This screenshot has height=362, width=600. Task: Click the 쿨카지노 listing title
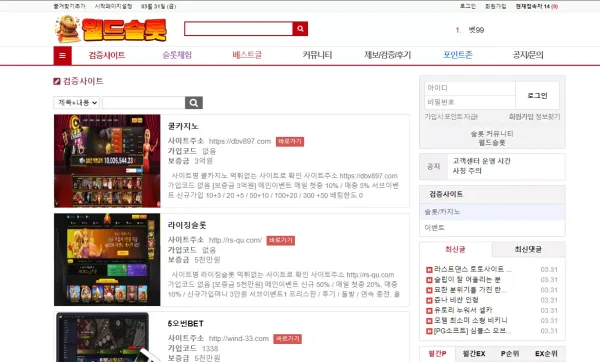(x=183, y=126)
